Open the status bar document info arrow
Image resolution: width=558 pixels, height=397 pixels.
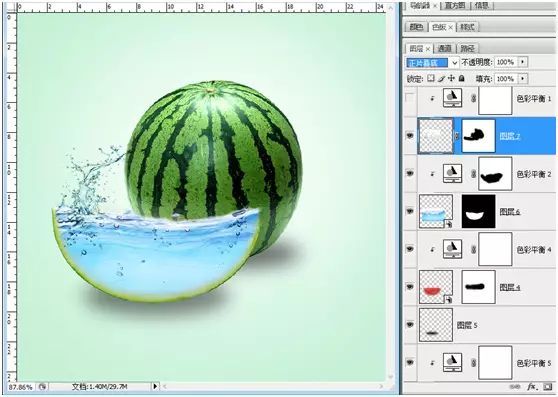point(155,386)
